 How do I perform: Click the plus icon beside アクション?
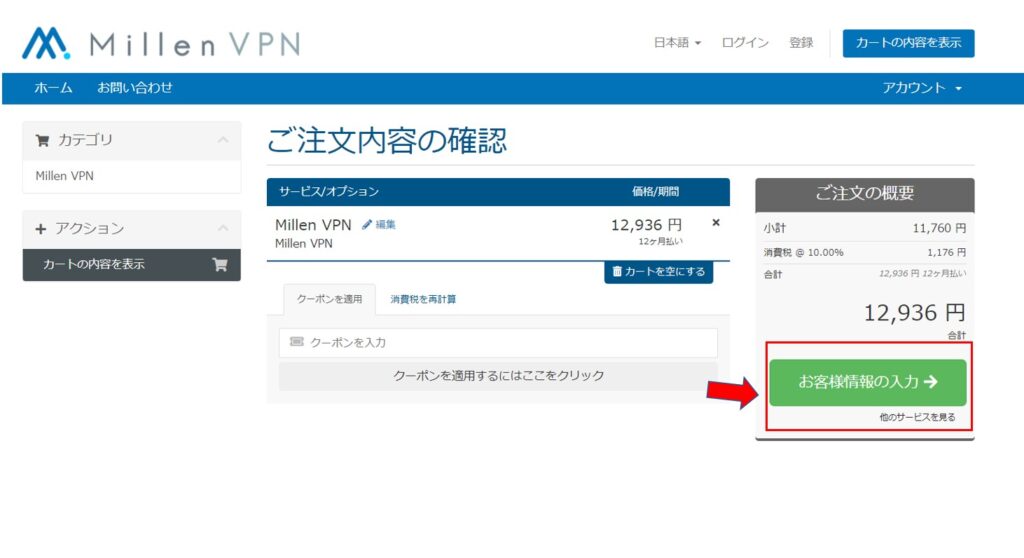pyautogui.click(x=40, y=229)
